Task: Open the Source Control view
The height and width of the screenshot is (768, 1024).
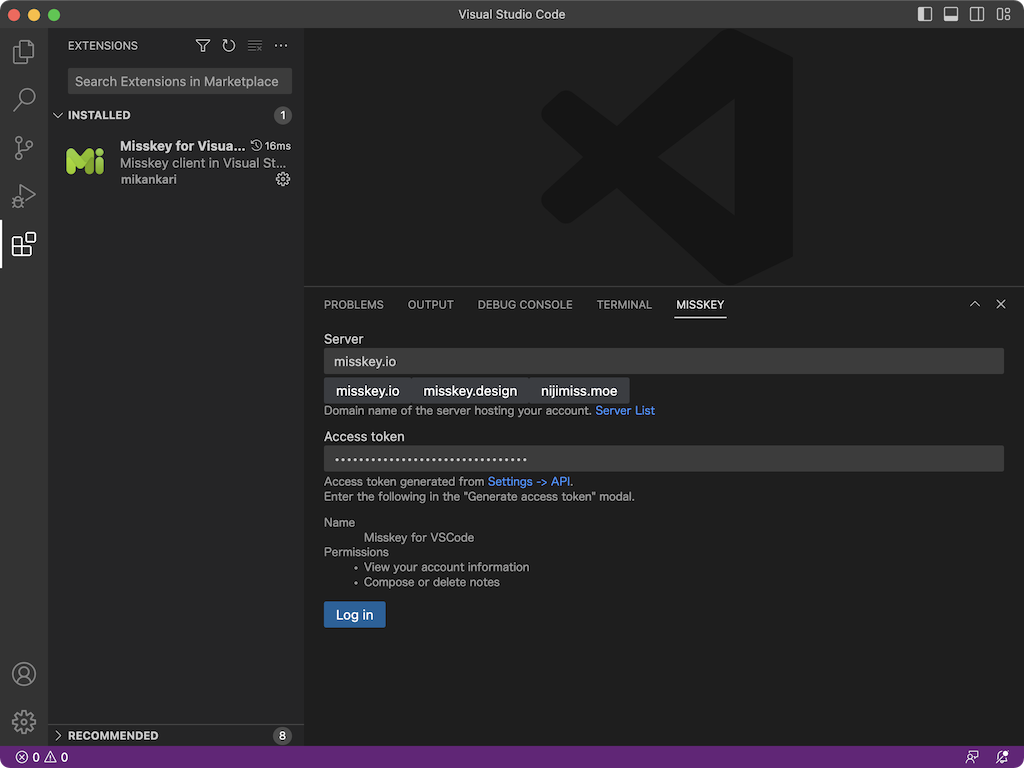Action: tap(24, 148)
